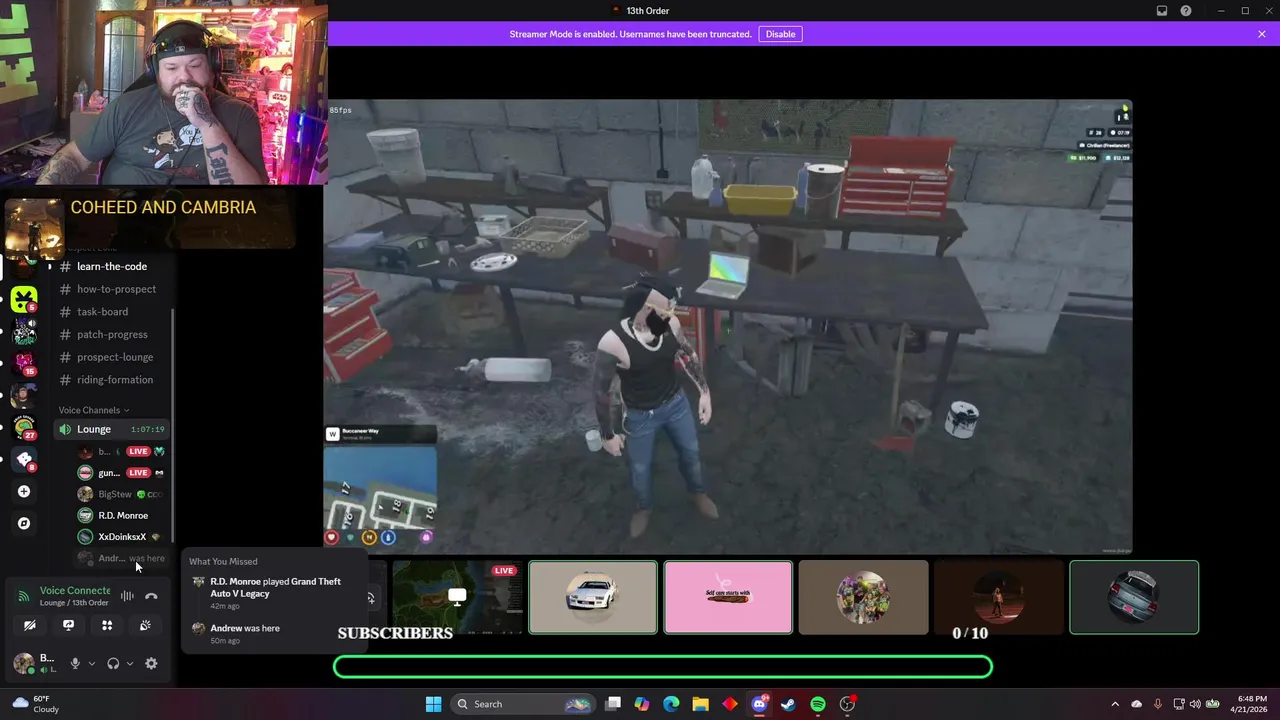Image resolution: width=1280 pixels, height=720 pixels.
Task: Open the patch-progress channel
Action: 112,335
